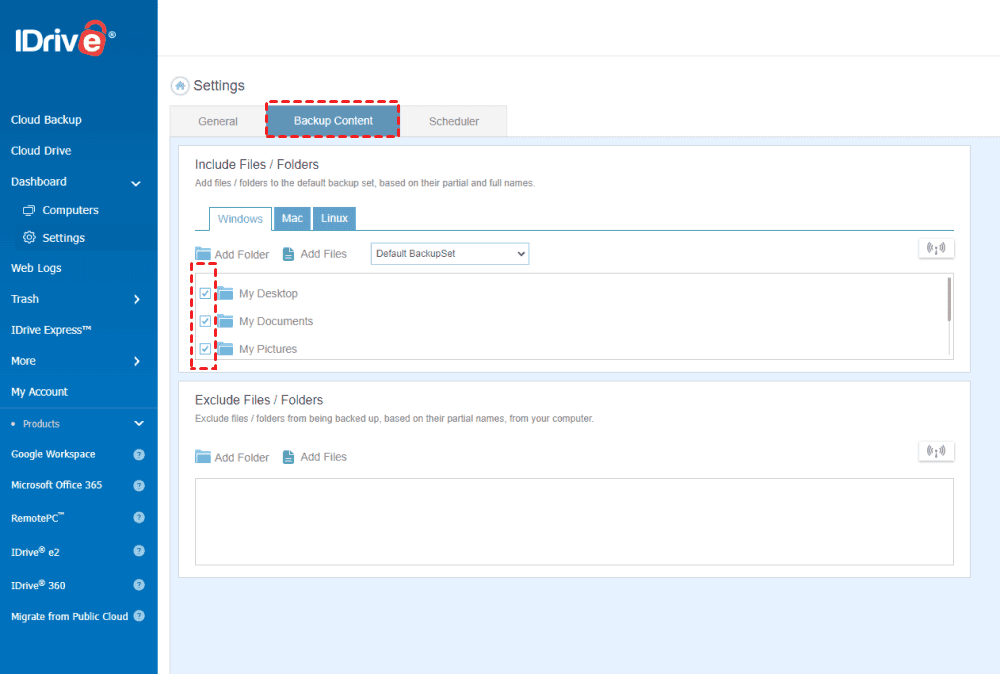Click the home icon beside Settings

click(x=180, y=85)
